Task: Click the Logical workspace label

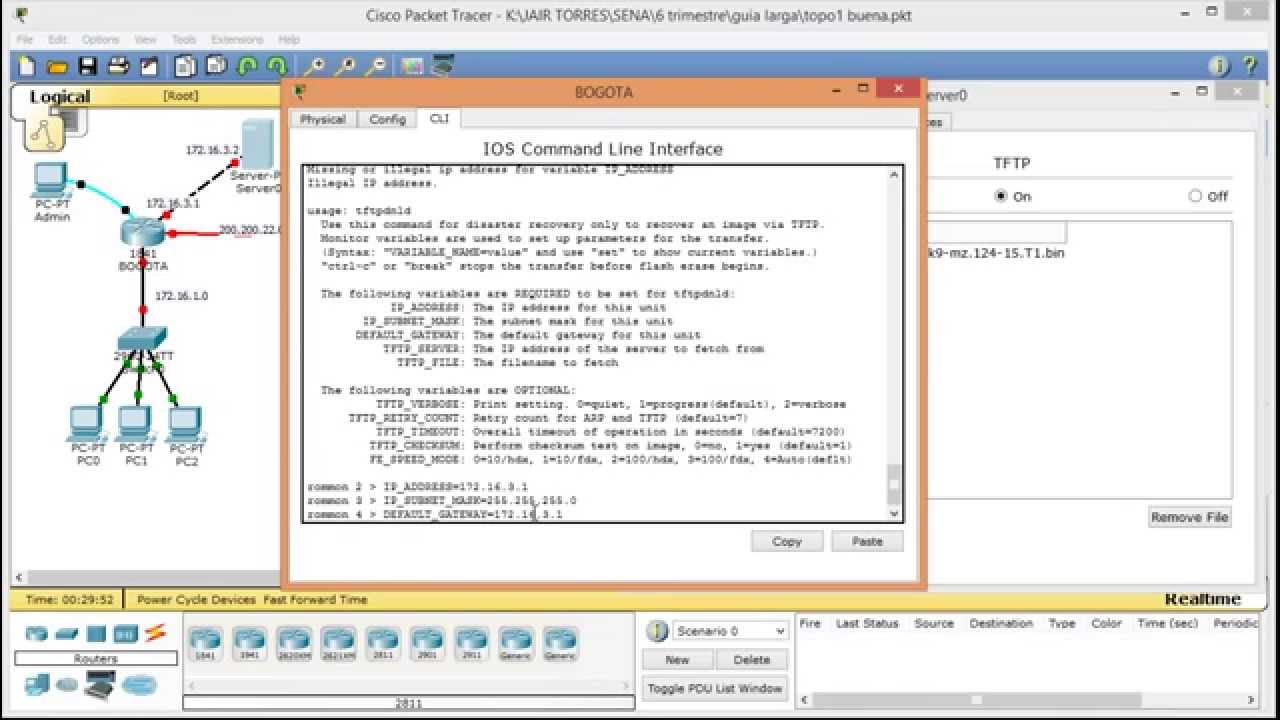Action: [x=60, y=97]
